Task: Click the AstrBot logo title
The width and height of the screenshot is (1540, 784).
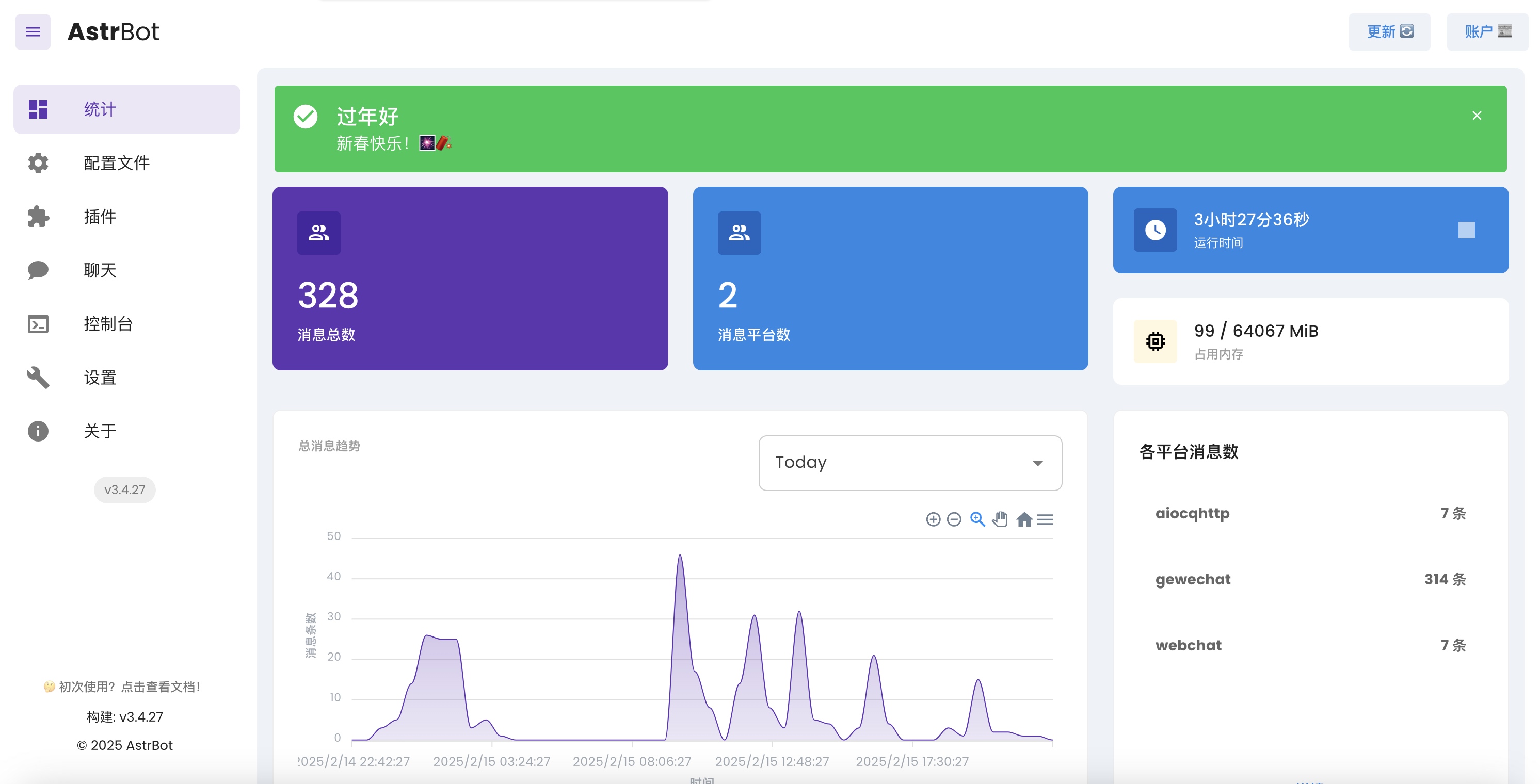Action: point(114,31)
